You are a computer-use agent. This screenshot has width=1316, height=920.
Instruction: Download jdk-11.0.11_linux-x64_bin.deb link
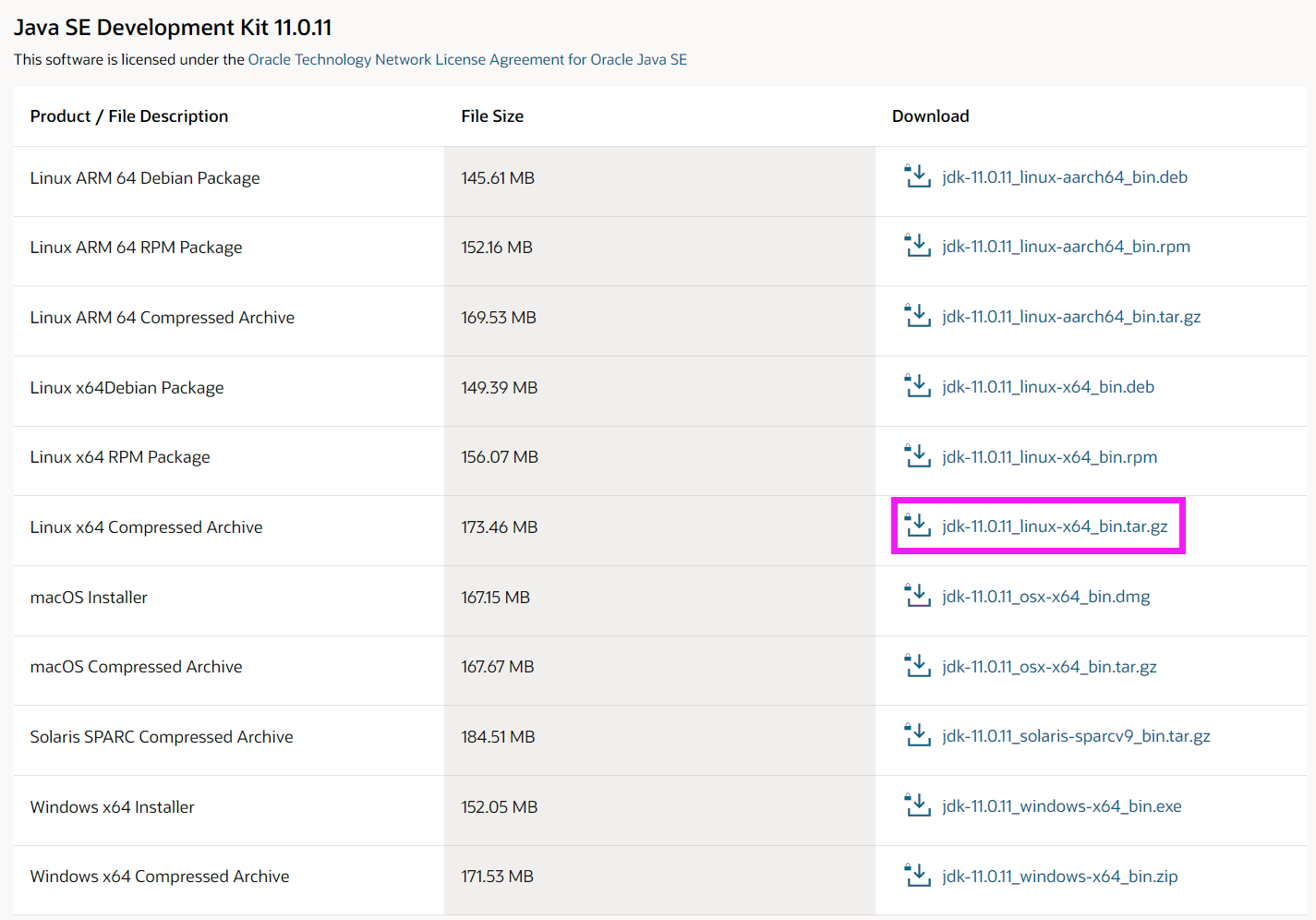[1048, 387]
